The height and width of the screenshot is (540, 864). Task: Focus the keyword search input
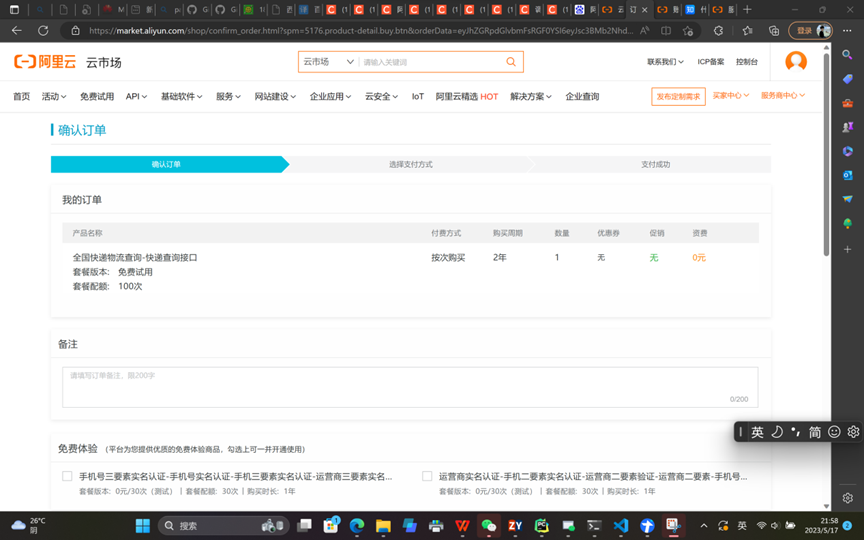click(431, 62)
